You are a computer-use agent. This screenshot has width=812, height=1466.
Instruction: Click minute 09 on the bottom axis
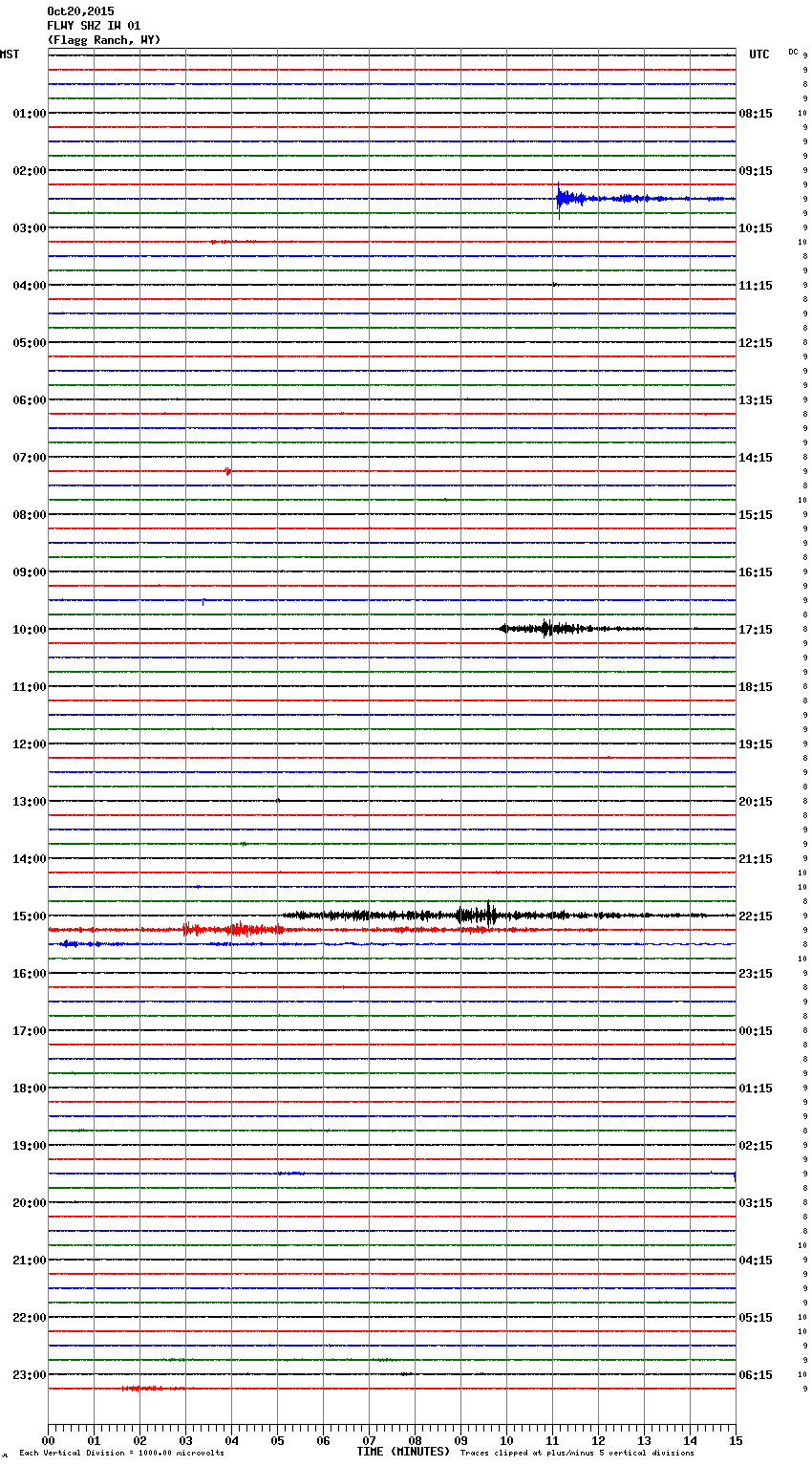click(x=460, y=1440)
